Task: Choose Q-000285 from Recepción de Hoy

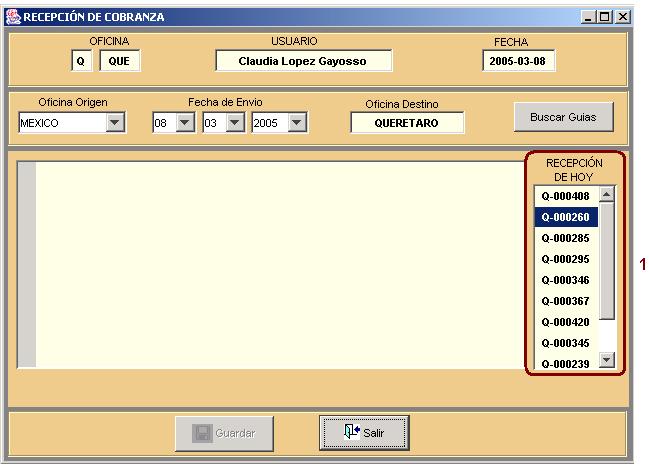Action: [x=565, y=238]
